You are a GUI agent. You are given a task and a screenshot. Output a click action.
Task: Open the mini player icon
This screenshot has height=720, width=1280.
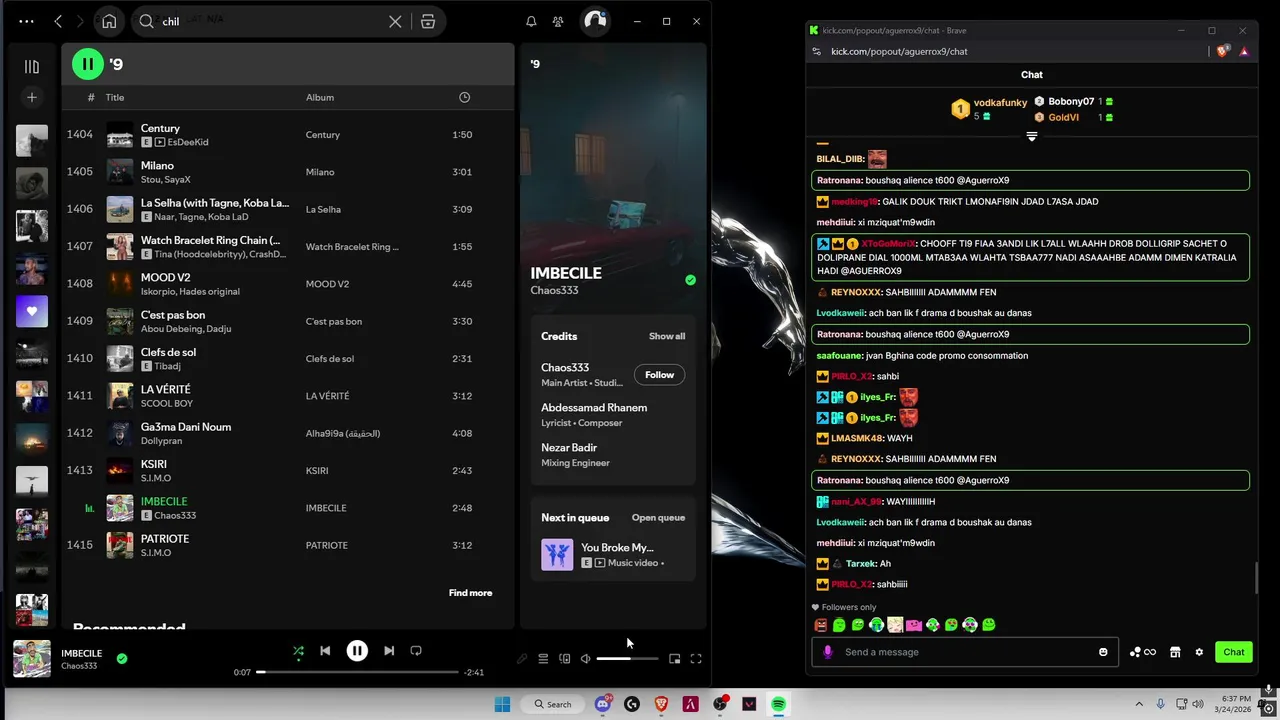(x=675, y=659)
